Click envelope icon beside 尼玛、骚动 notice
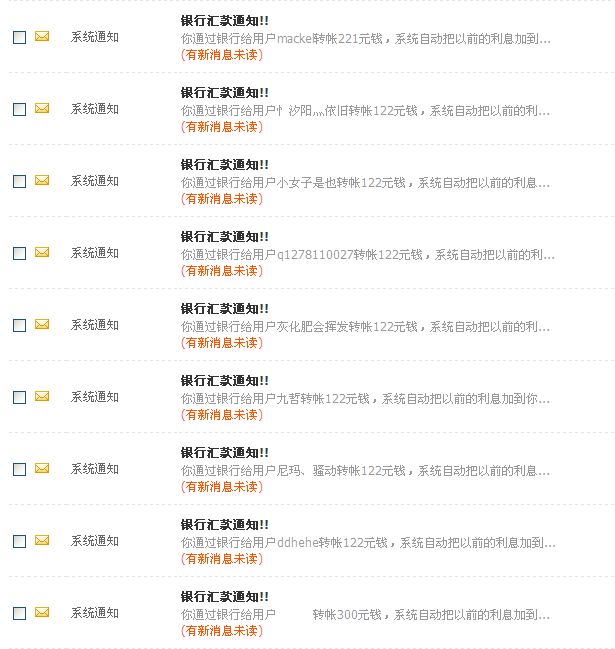Image resolution: width=615 pixels, height=649 pixels. [x=42, y=468]
